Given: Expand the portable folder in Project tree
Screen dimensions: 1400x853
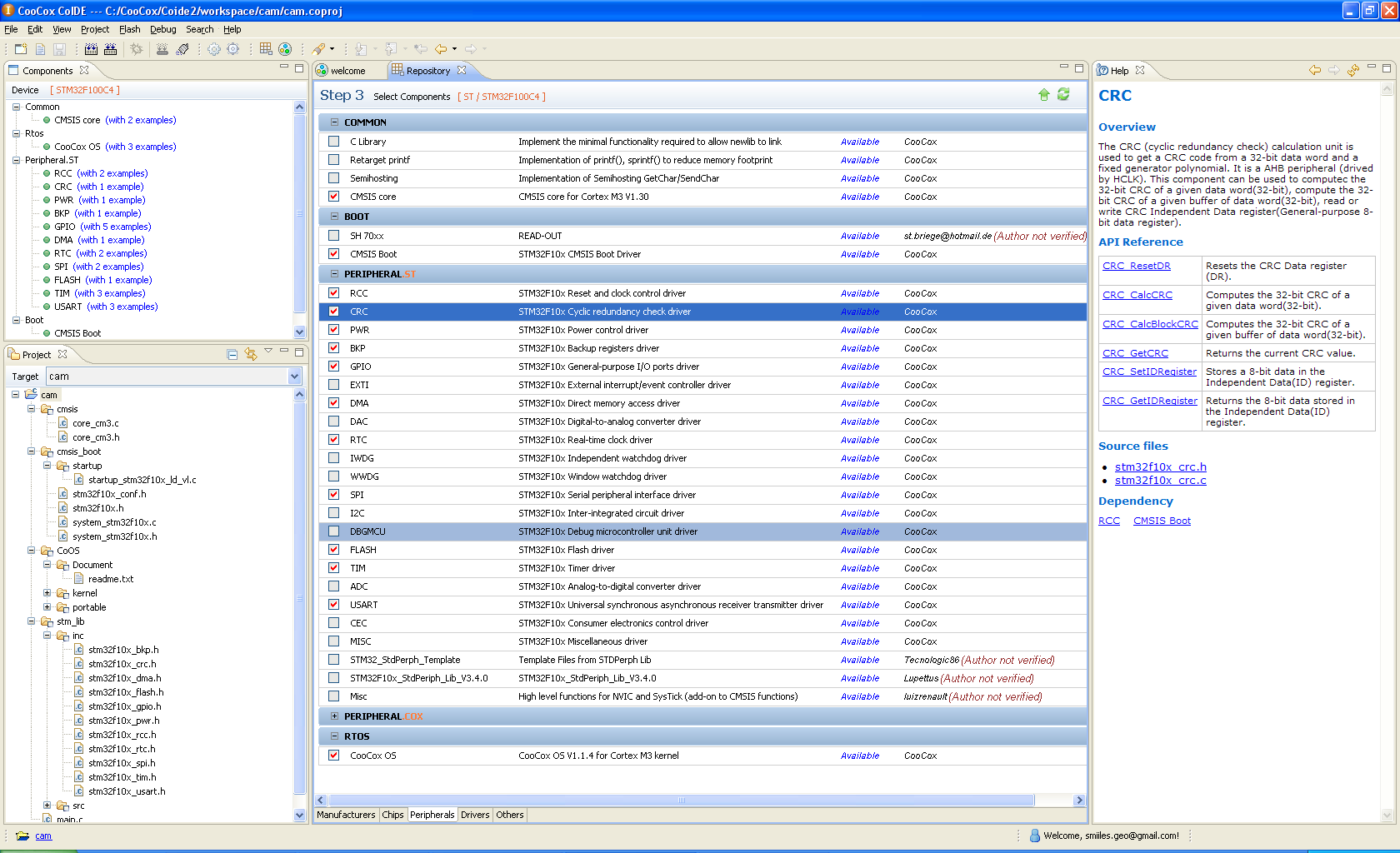Looking at the screenshot, I should tap(47, 607).
